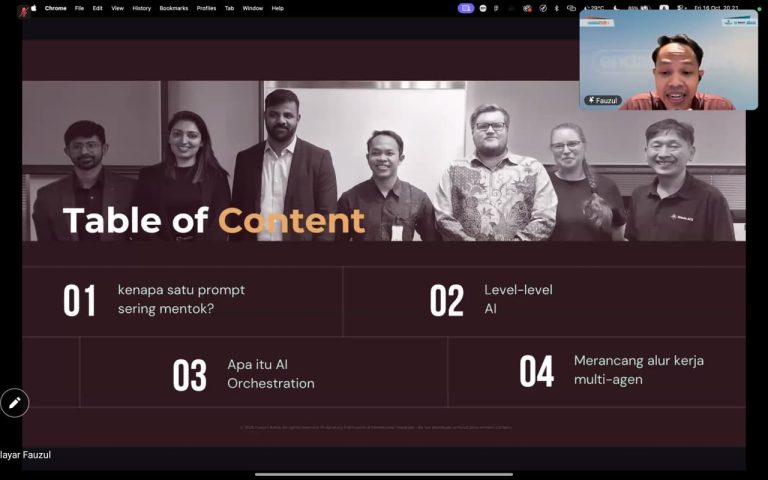Click the number 01 on slide
Image resolution: width=768 pixels, height=480 pixels.
(x=79, y=301)
